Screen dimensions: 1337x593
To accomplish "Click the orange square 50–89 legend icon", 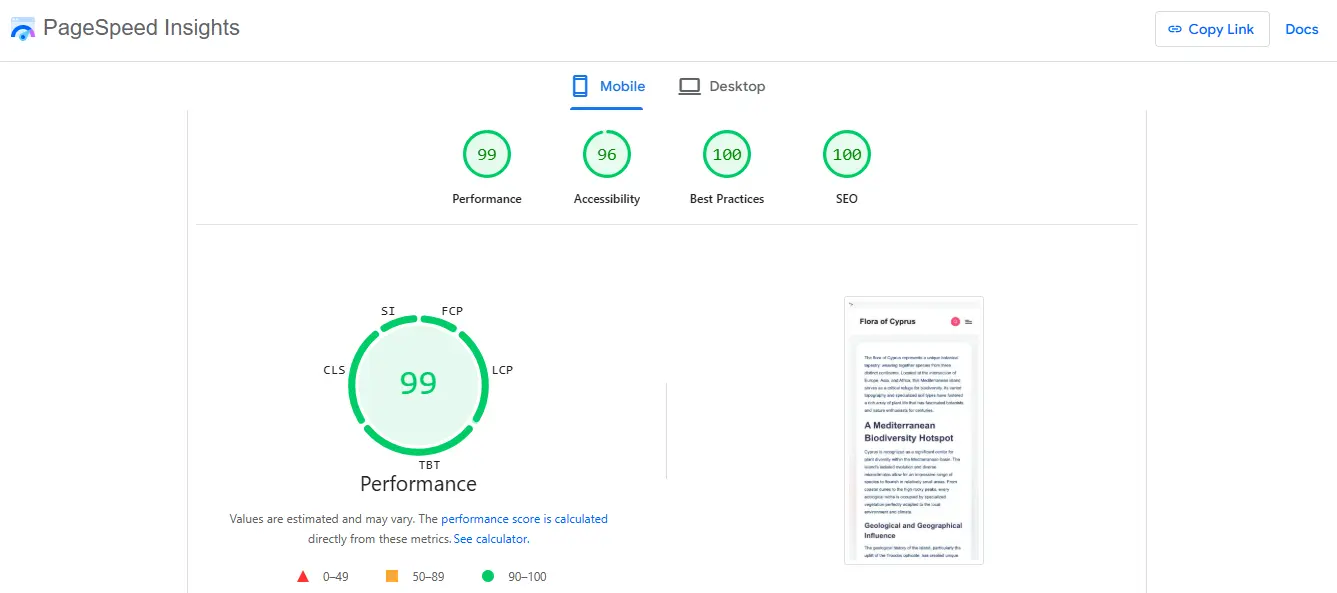I will coord(392,576).
